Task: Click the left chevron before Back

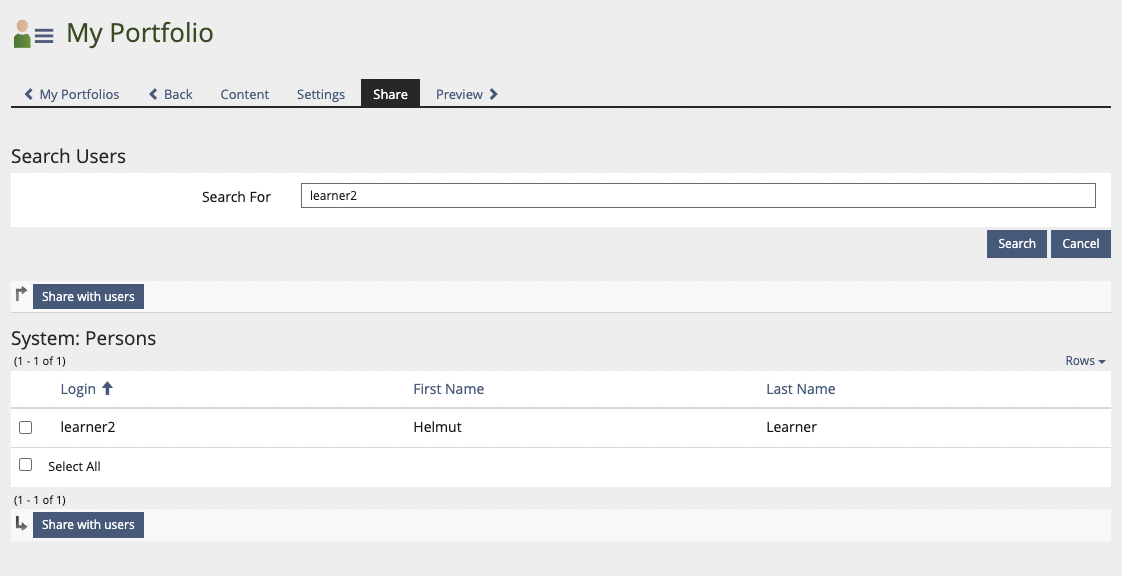Action: click(153, 94)
